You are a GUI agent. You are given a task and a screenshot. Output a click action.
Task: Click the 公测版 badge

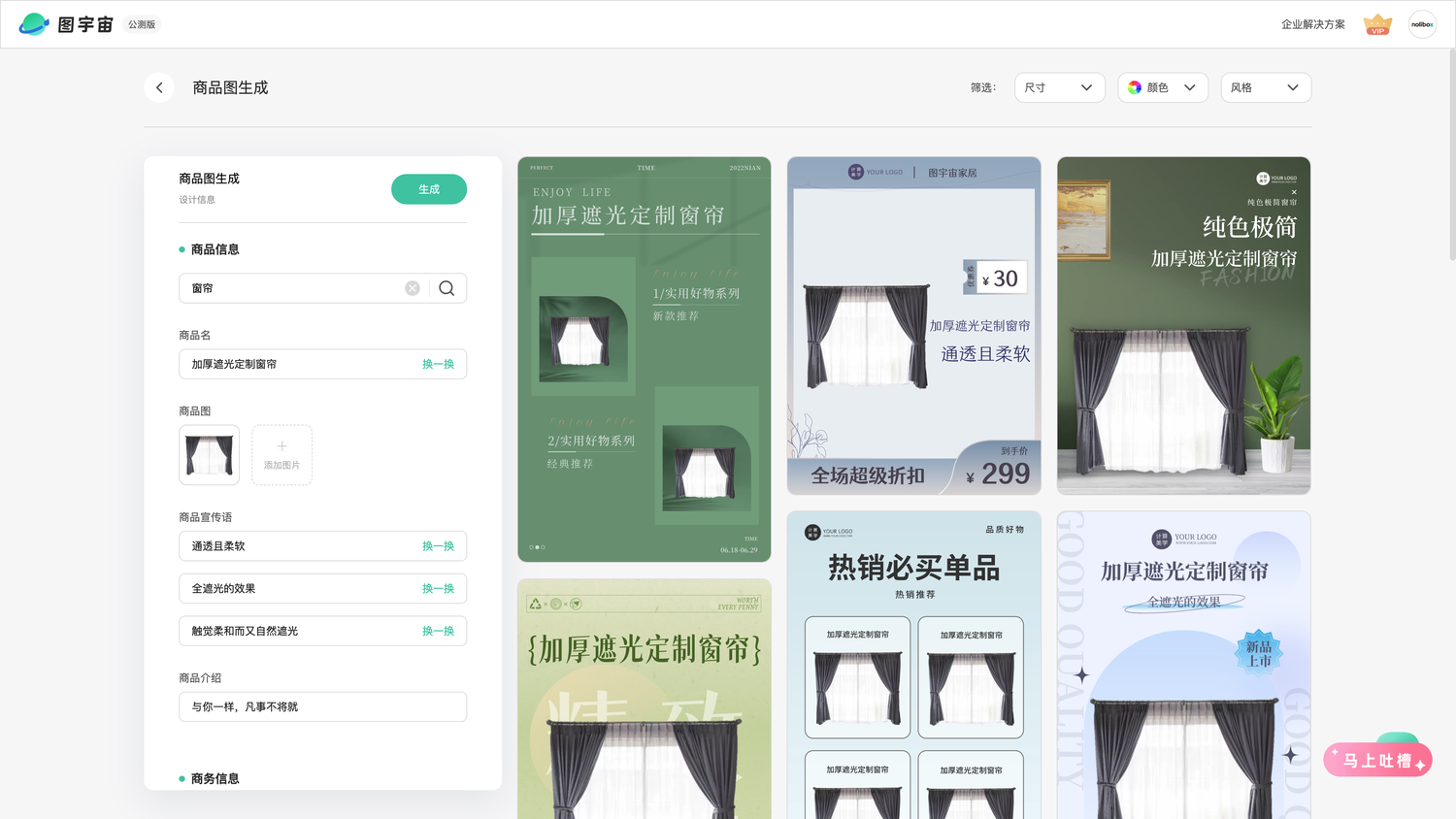142,24
